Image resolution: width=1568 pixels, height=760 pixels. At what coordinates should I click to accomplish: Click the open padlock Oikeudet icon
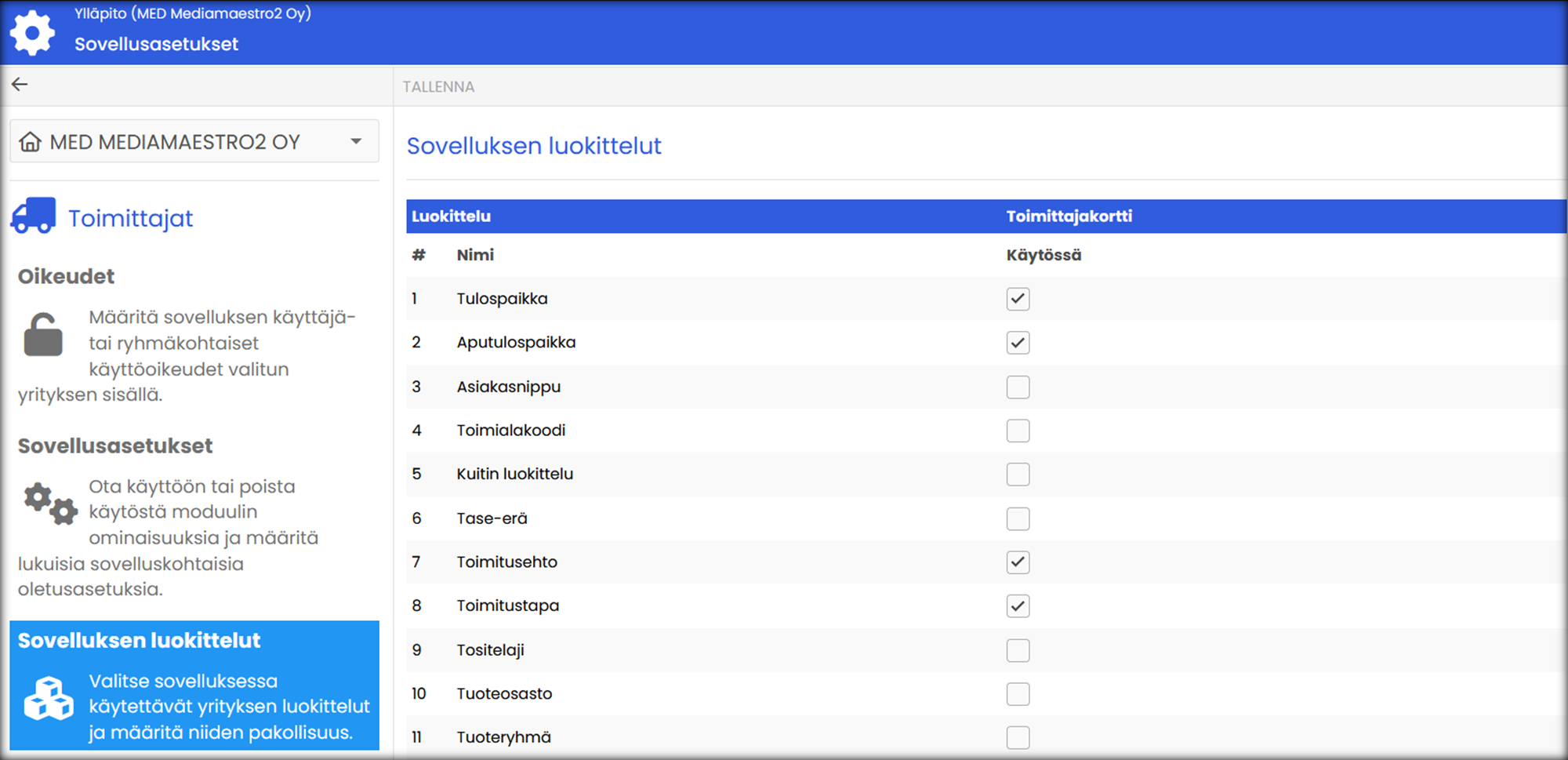(x=43, y=335)
